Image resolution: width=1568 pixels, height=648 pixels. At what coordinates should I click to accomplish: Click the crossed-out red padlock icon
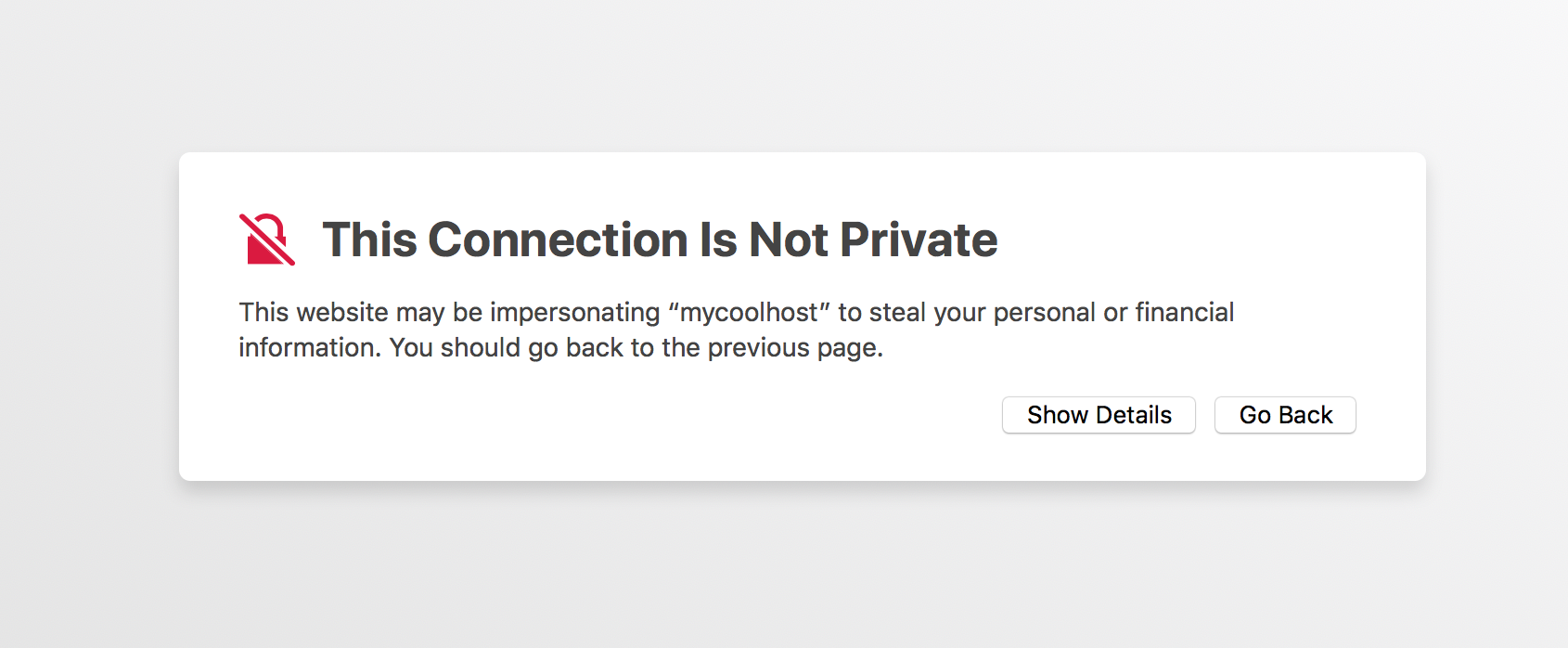coord(267,240)
